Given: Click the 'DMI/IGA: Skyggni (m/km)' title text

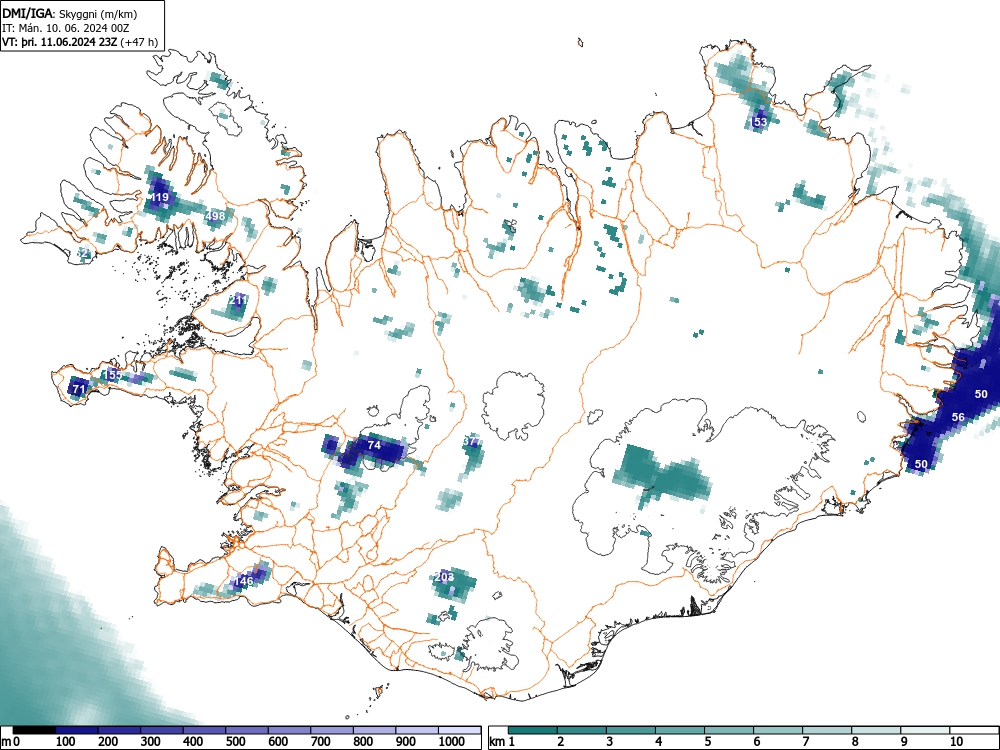Looking at the screenshot, I should (x=70, y=13).
